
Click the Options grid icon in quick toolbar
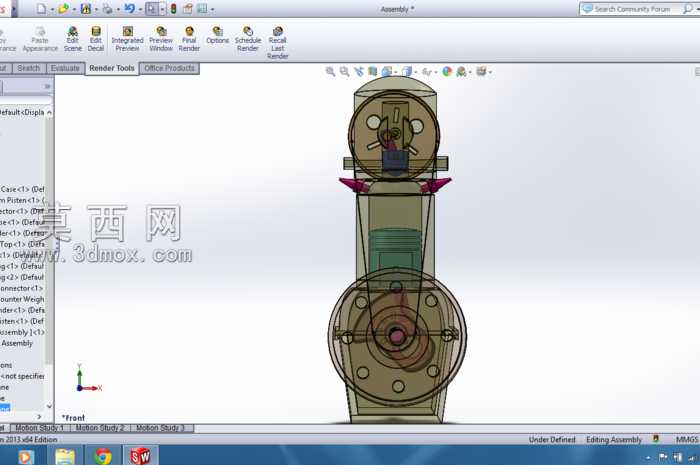(202, 8)
